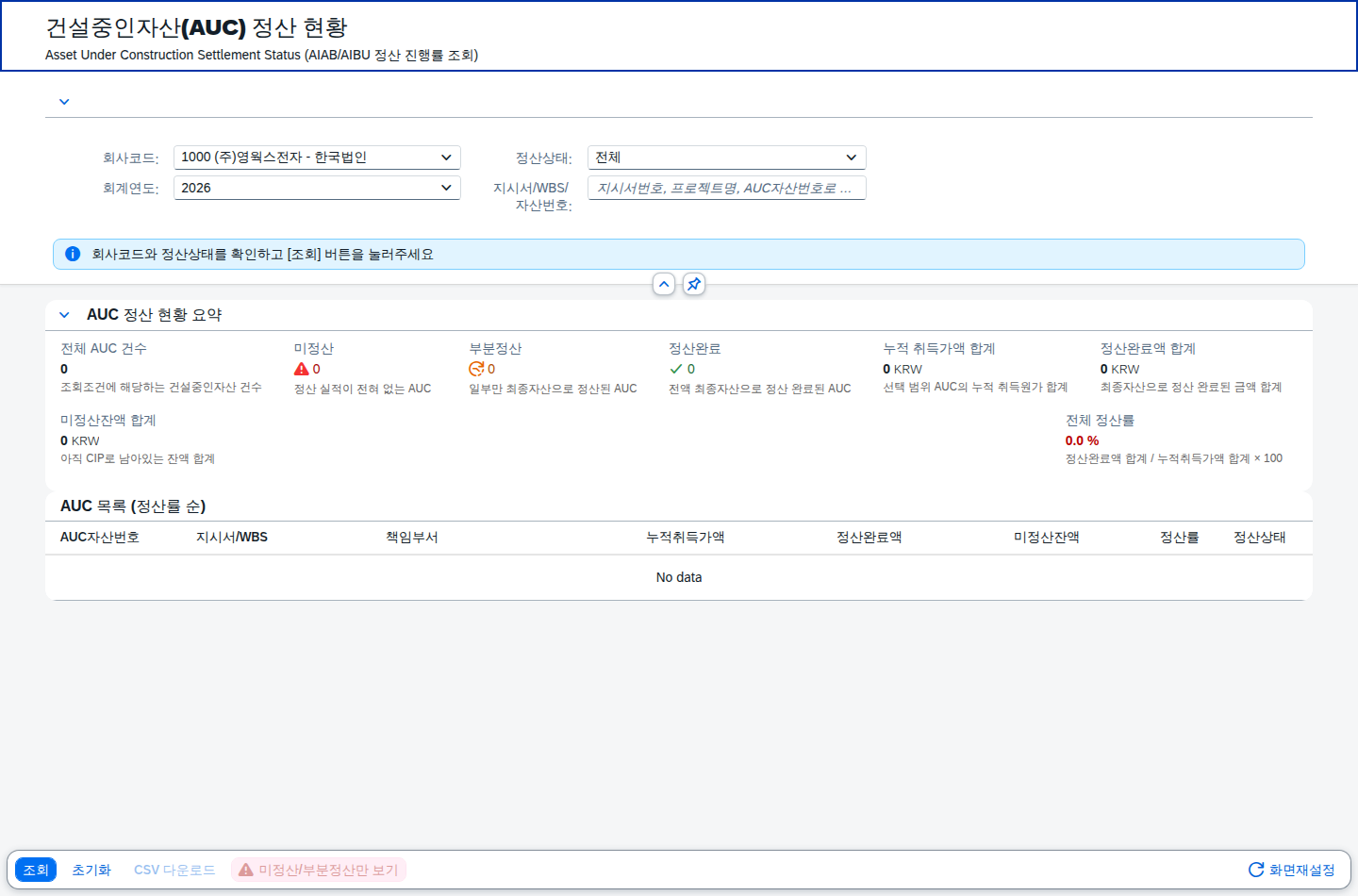Open the 회계연도 2026 dropdown
The width and height of the screenshot is (1358, 896).
[317, 188]
